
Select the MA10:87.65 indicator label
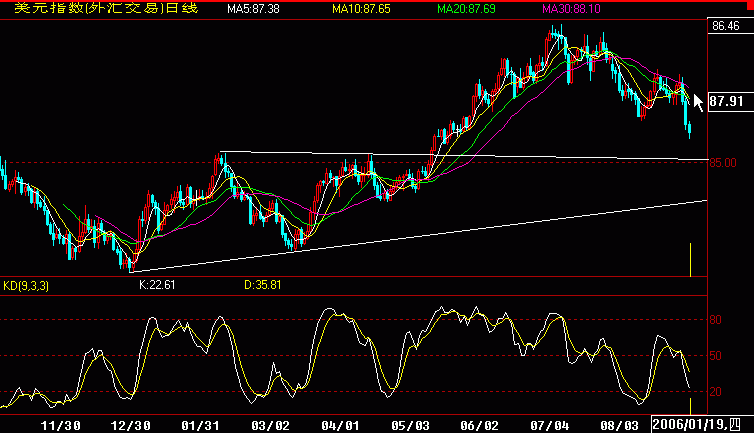361,9
